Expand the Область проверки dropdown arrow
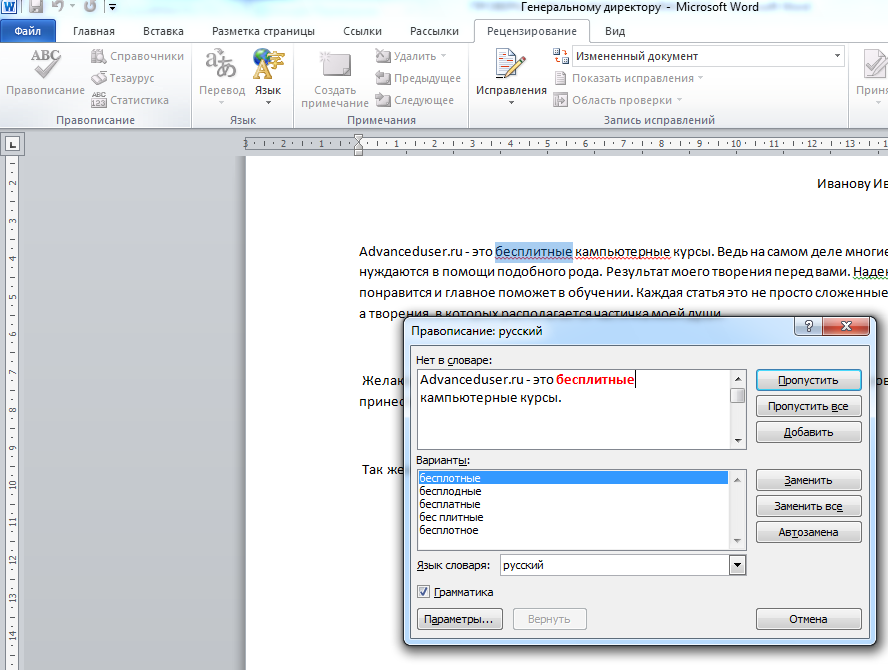The image size is (888, 670). pos(679,100)
